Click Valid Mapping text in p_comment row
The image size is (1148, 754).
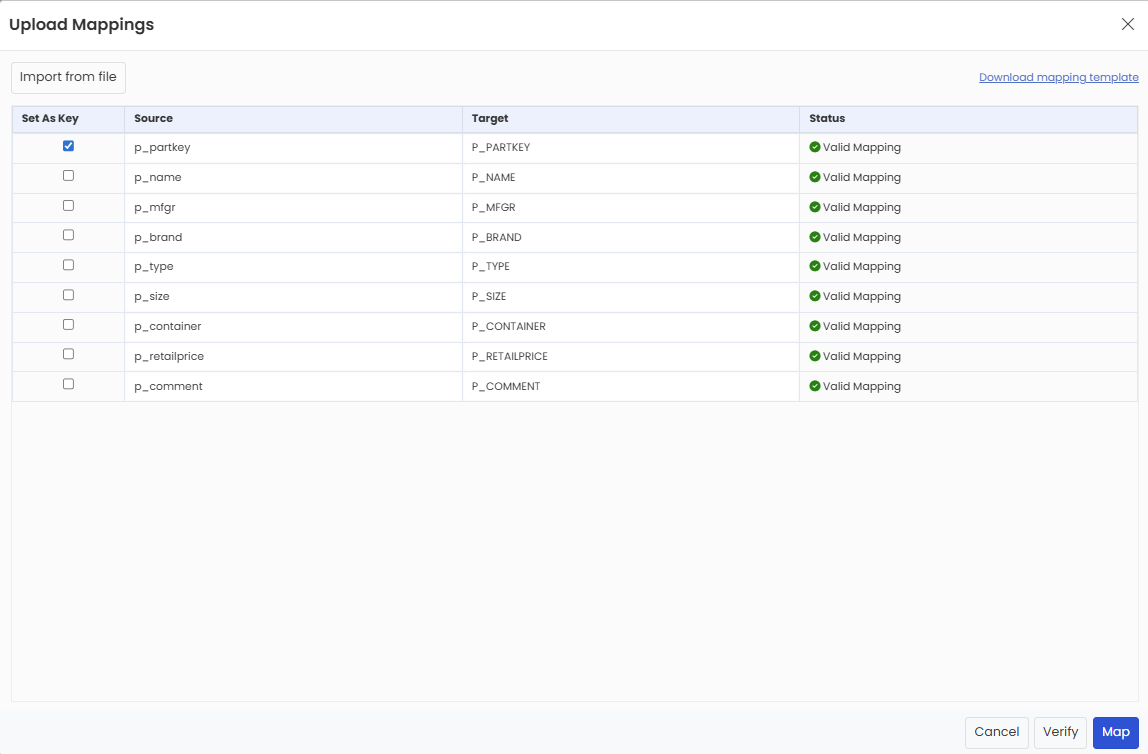(862, 387)
